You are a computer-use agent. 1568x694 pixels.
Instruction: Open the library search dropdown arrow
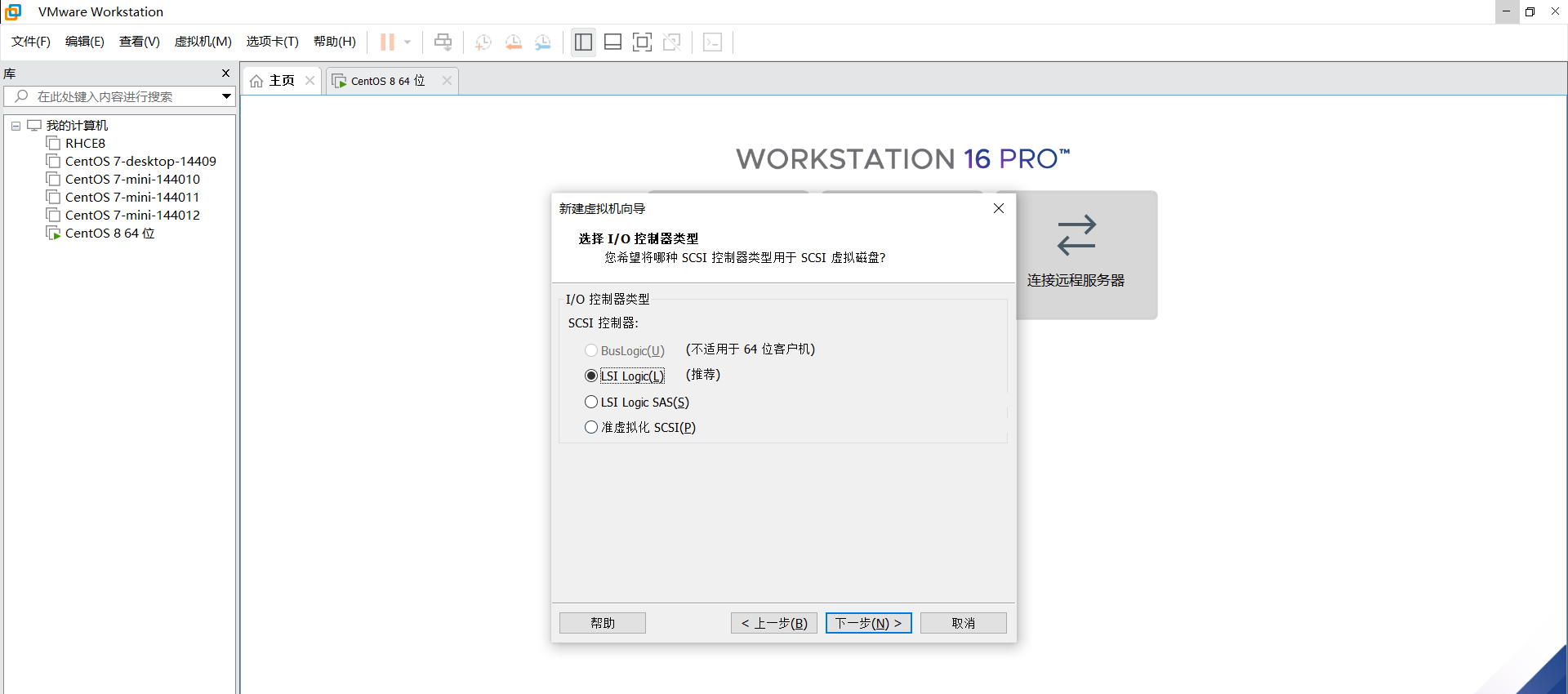tap(226, 96)
